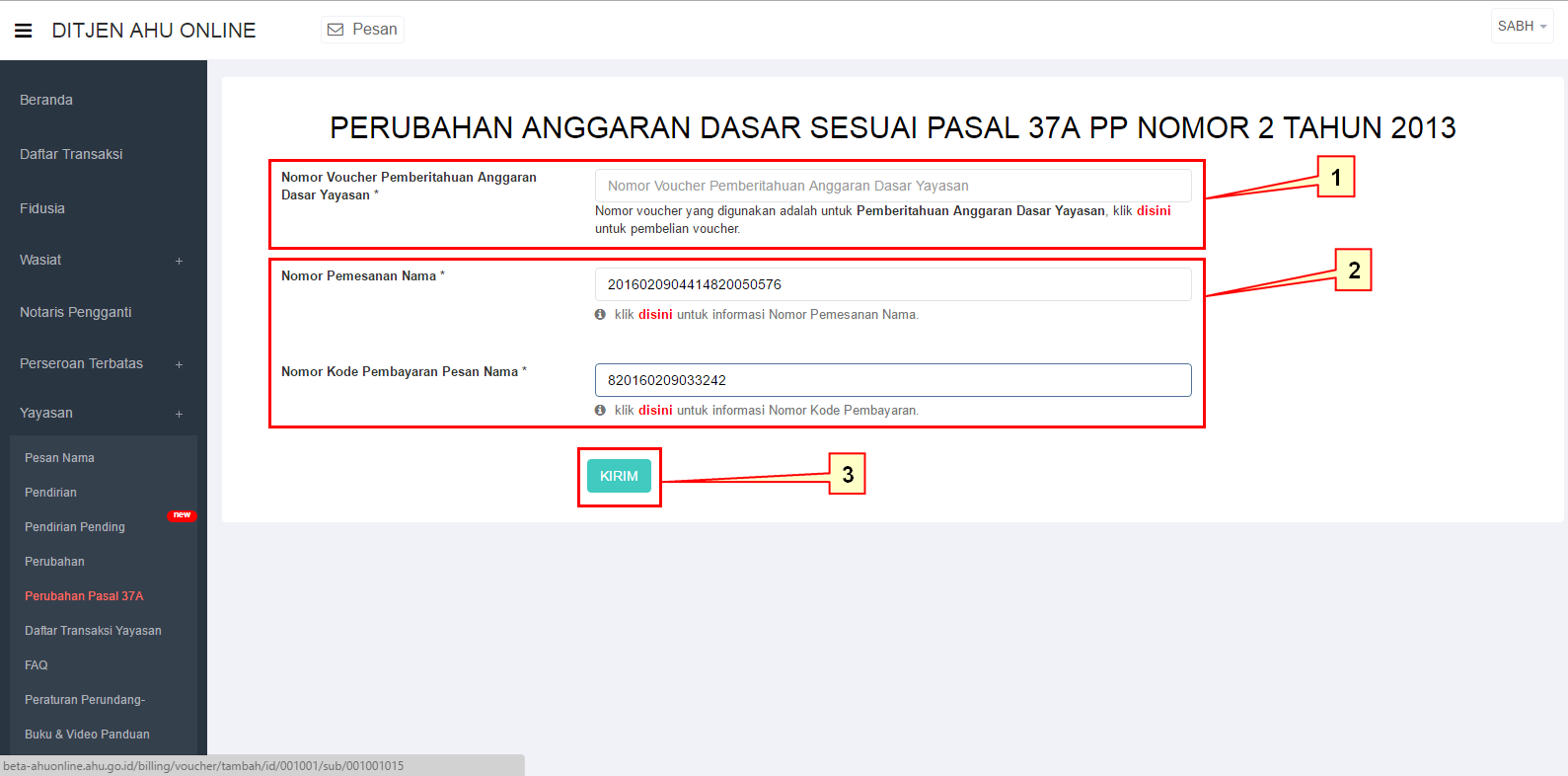Go to Beranda in sidebar
The width and height of the screenshot is (1568, 776).
pyautogui.click(x=46, y=100)
